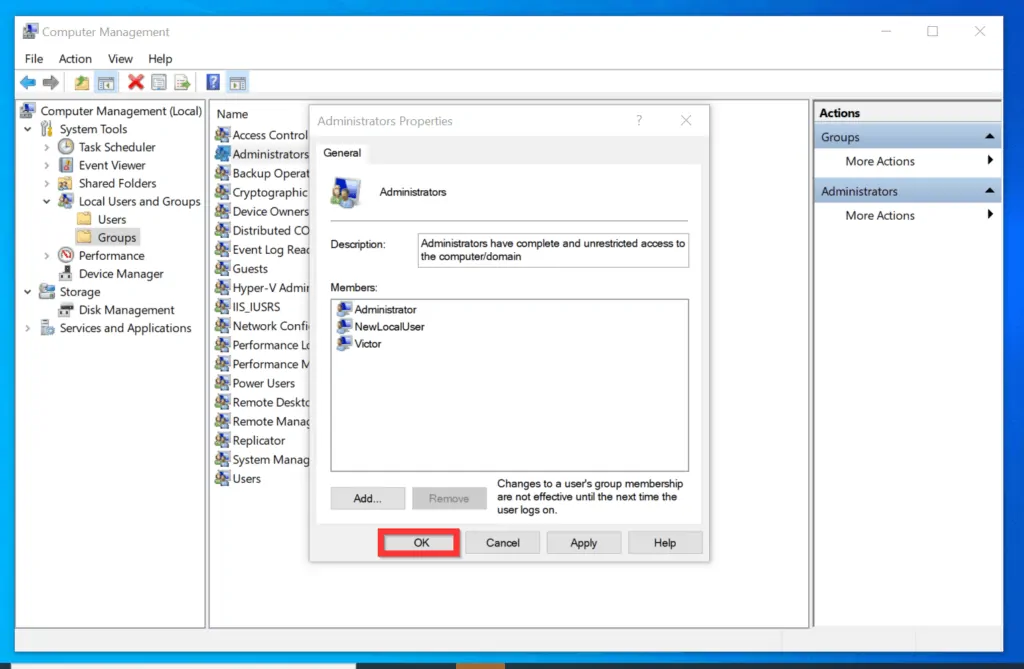The width and height of the screenshot is (1024, 669).
Task: Expand the Task Scheduler tree node
Action: pos(47,148)
